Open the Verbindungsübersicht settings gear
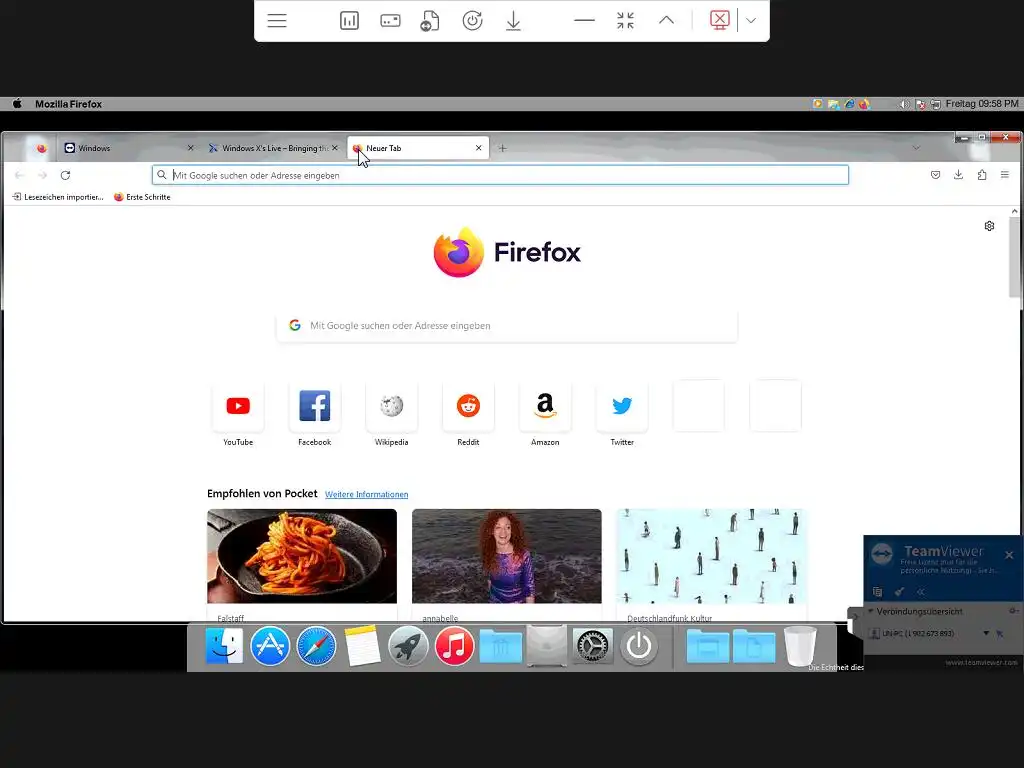The height and width of the screenshot is (768, 1024). [x=1012, y=611]
